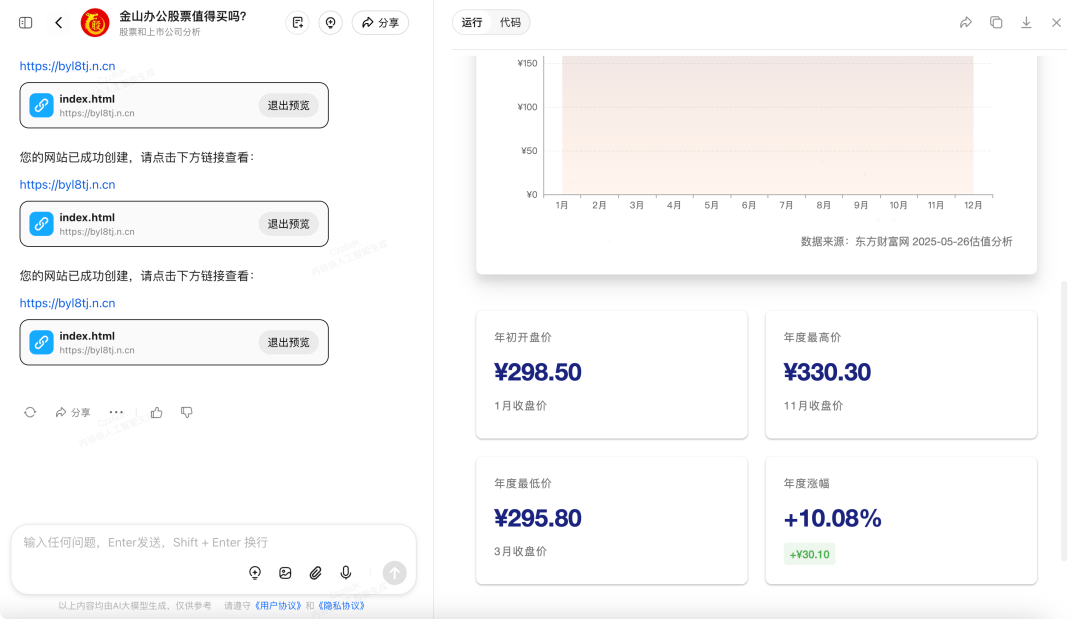
Task: Open the first https://byl8tj.n.cn link
Action: [x=68, y=66]
